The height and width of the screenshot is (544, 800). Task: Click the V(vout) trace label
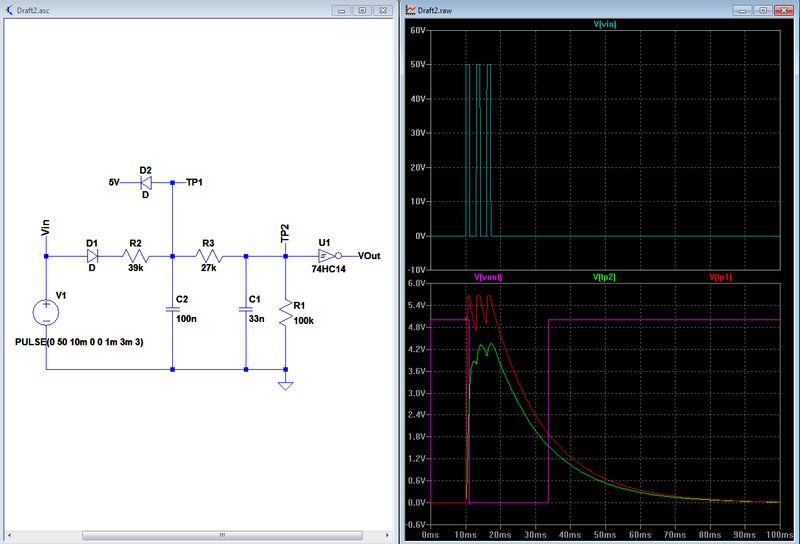tap(488, 277)
